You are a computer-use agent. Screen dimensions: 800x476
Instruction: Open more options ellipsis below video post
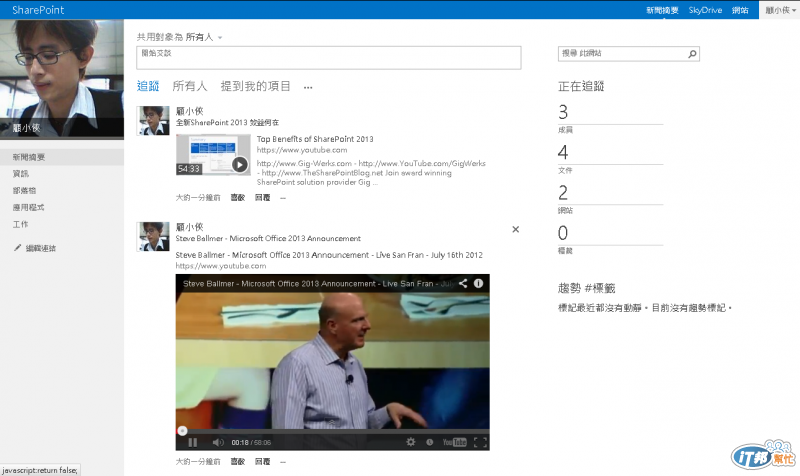click(x=283, y=462)
